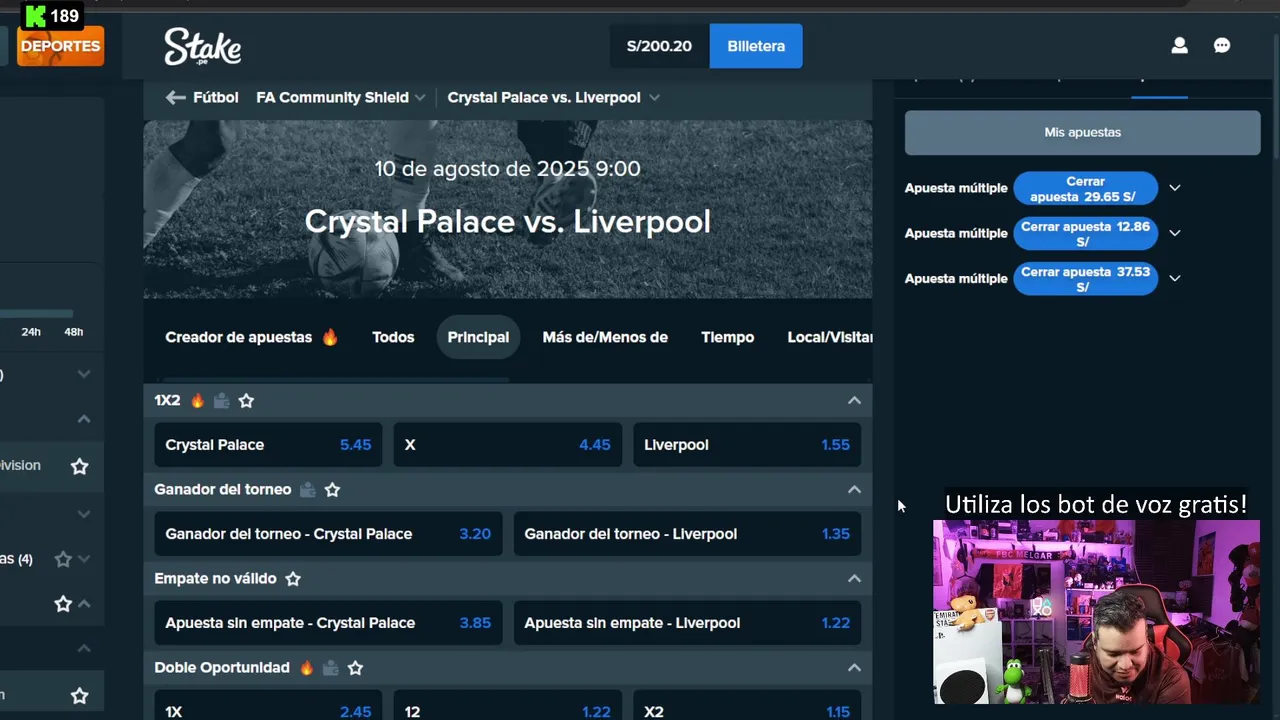Click the Mis apuestas button
Viewport: 1280px width, 720px height.
(x=1082, y=132)
